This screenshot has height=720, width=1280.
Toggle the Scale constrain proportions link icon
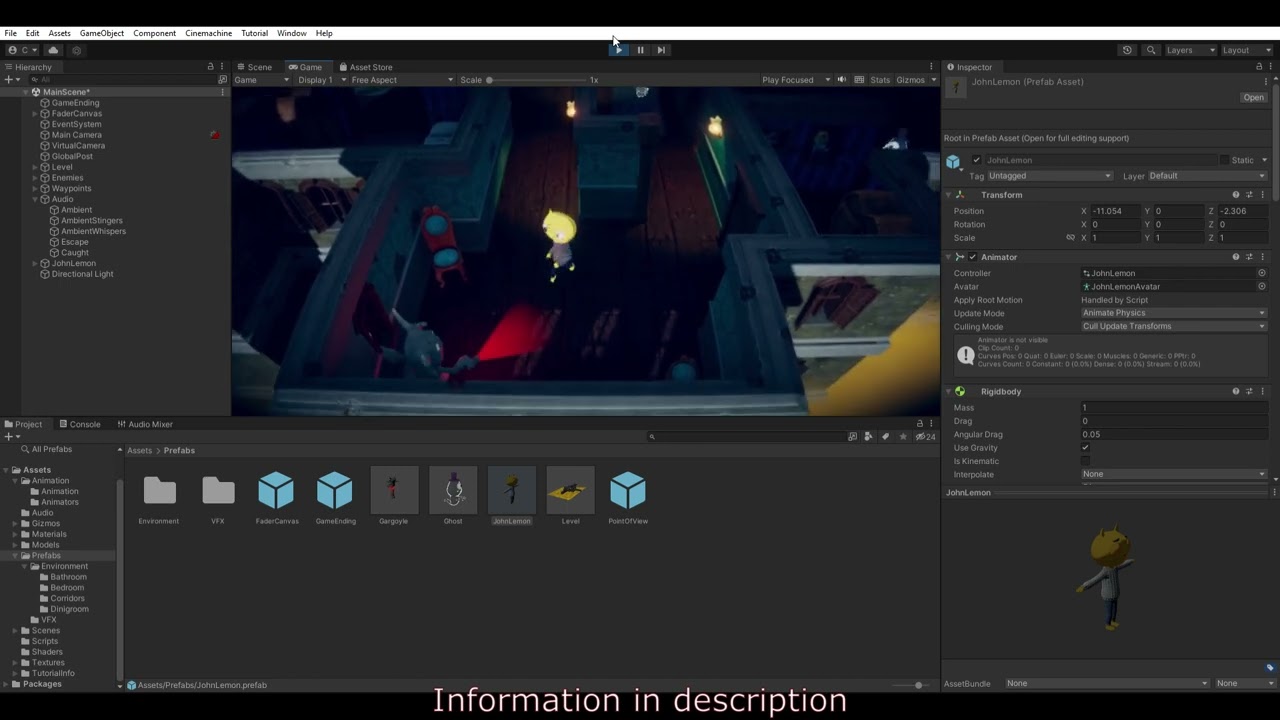pos(1071,238)
